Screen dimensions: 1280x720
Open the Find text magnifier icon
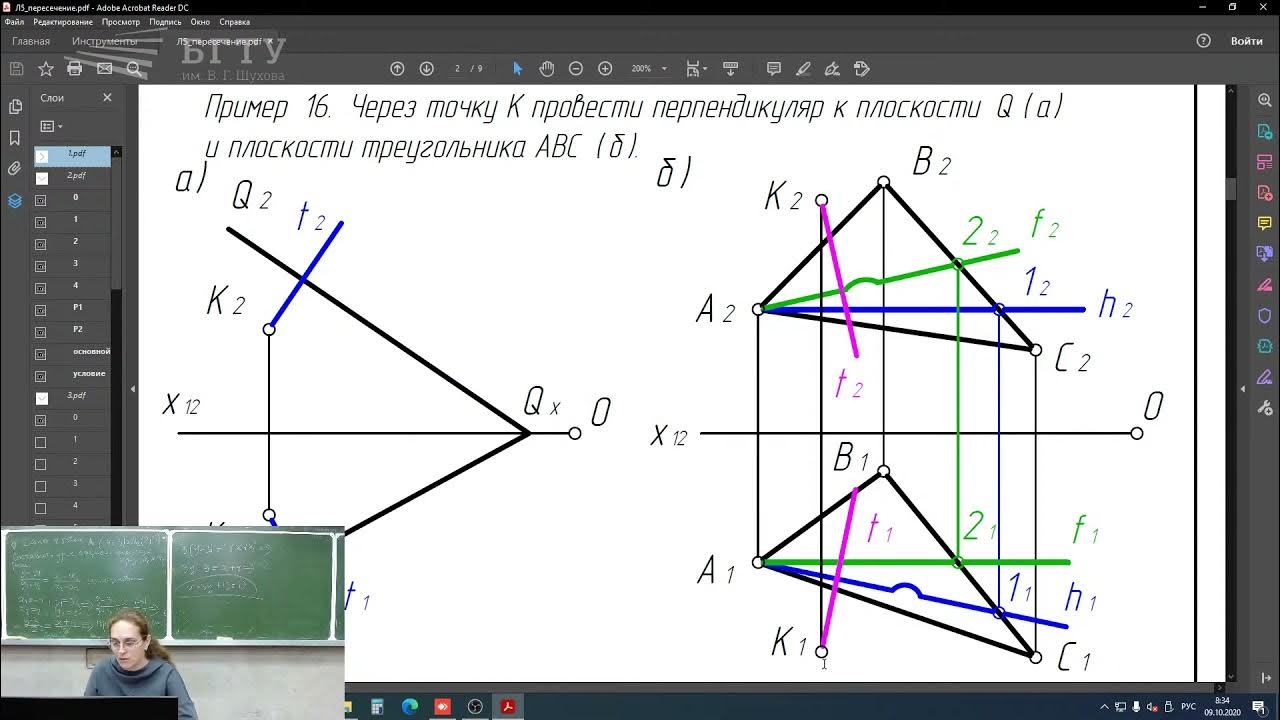(134, 69)
